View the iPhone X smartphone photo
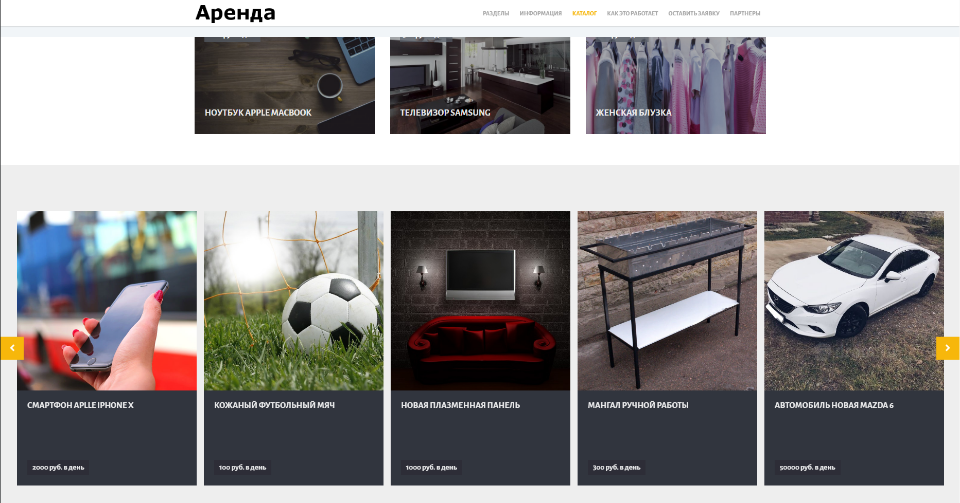 [x=107, y=300]
